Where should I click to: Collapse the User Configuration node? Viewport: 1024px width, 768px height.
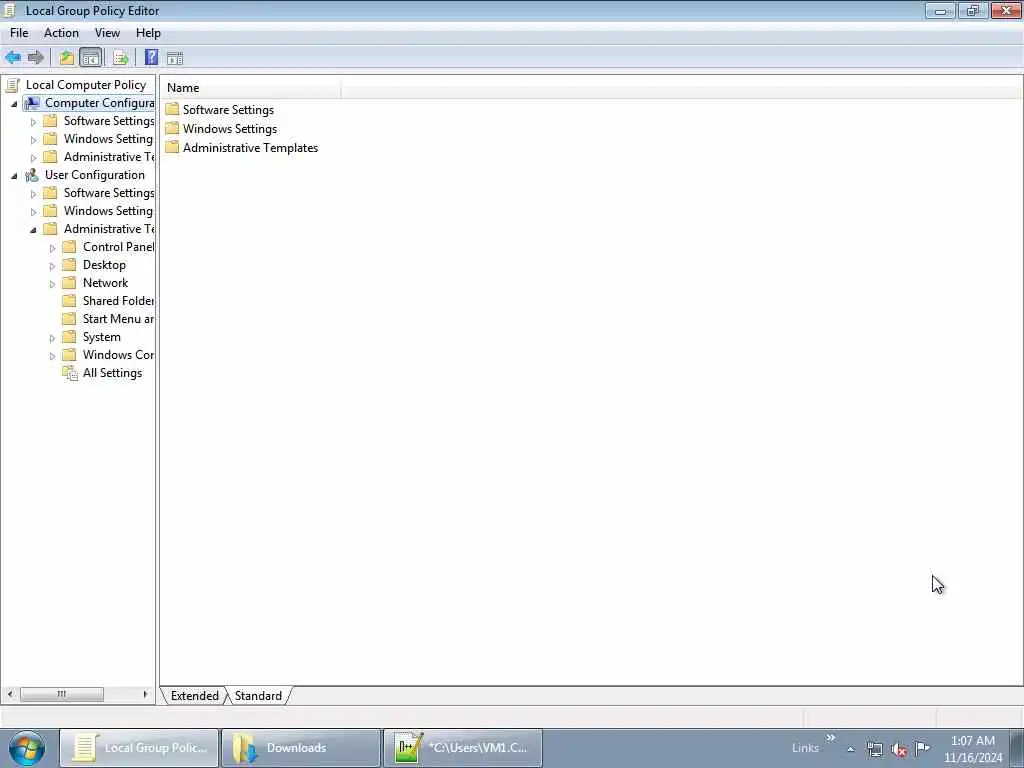point(14,176)
